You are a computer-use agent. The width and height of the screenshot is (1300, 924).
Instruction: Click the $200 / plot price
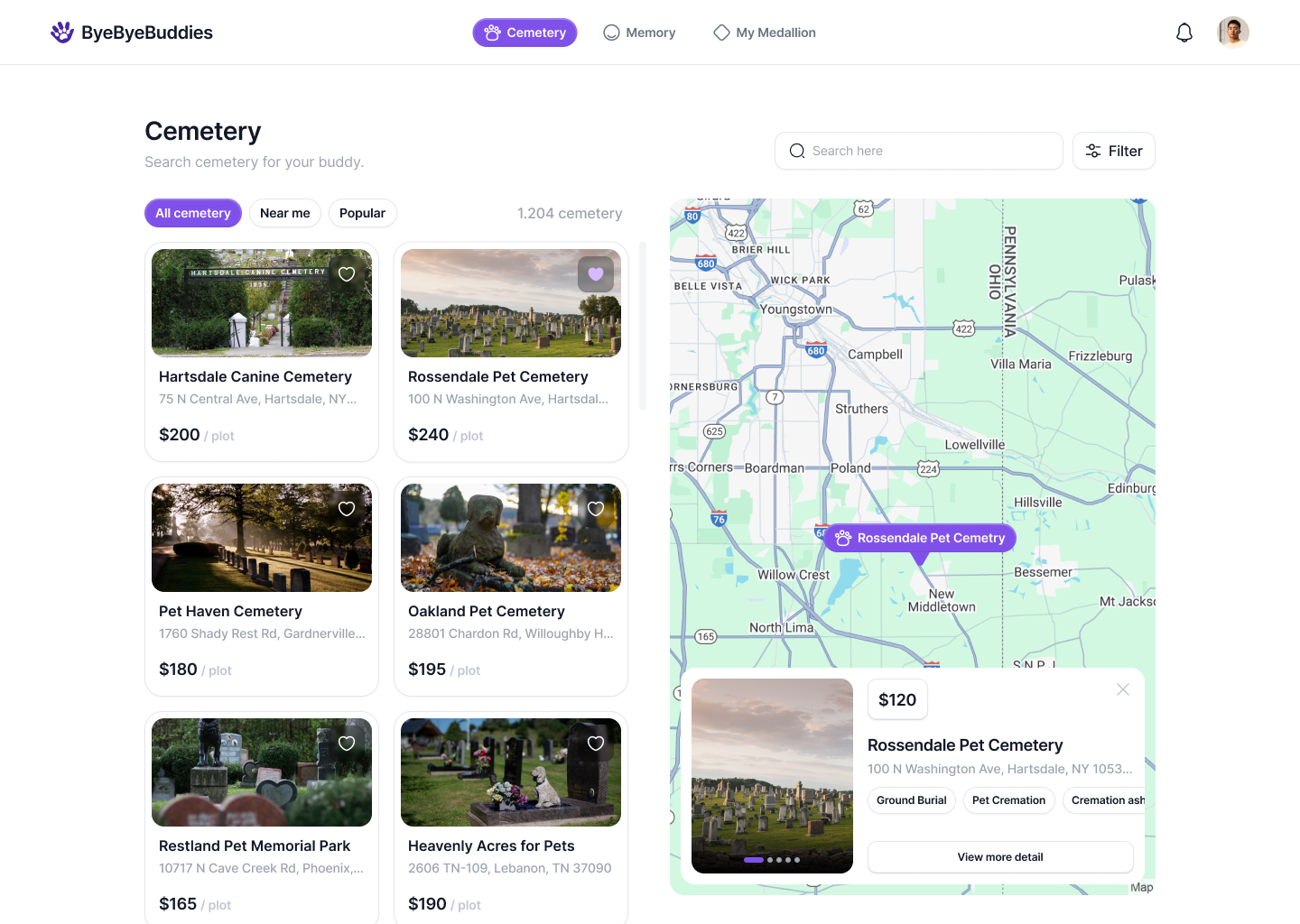coord(197,435)
